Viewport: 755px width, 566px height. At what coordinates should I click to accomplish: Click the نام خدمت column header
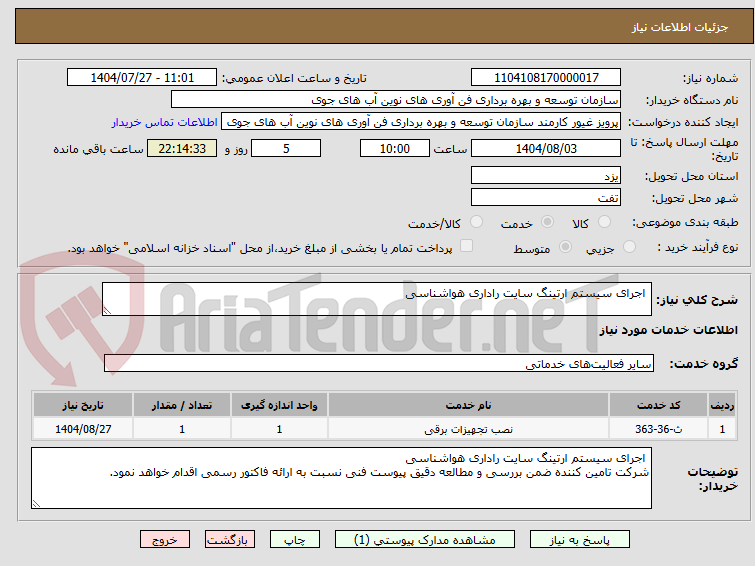click(x=469, y=405)
